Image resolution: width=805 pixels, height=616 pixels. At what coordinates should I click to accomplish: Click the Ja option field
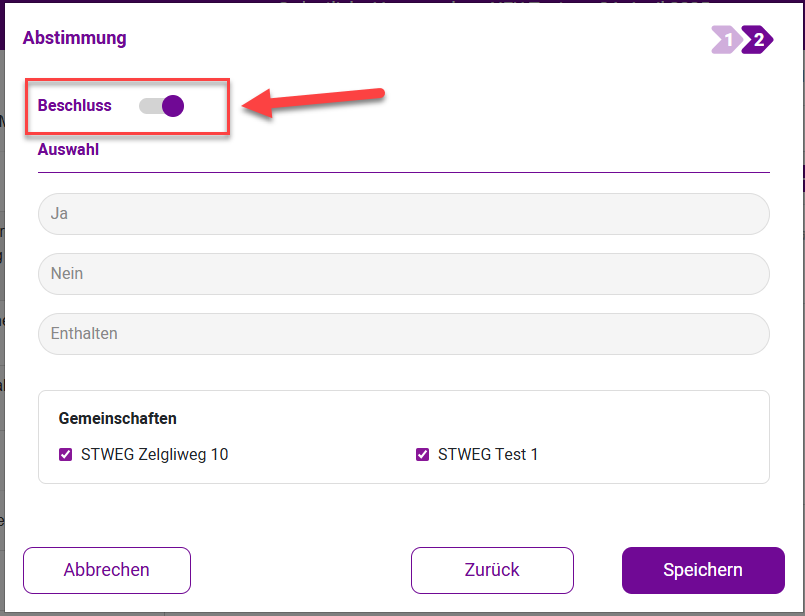[404, 214]
